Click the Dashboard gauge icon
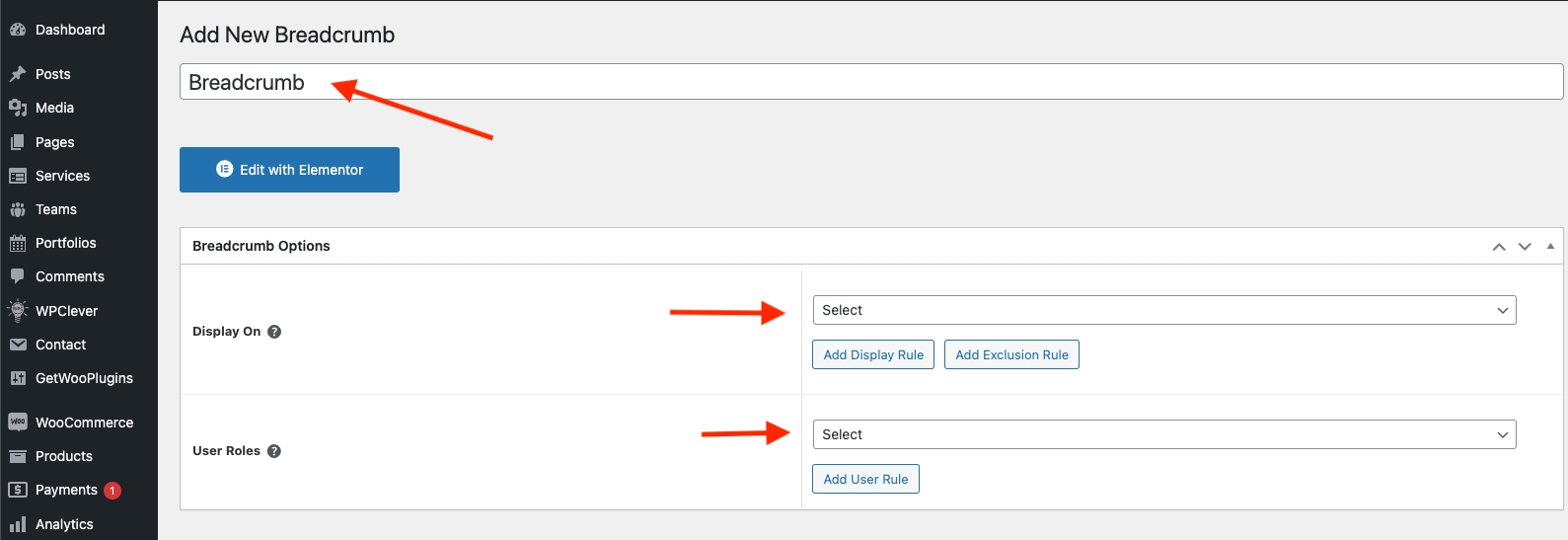The height and width of the screenshot is (540, 1568). tap(18, 31)
